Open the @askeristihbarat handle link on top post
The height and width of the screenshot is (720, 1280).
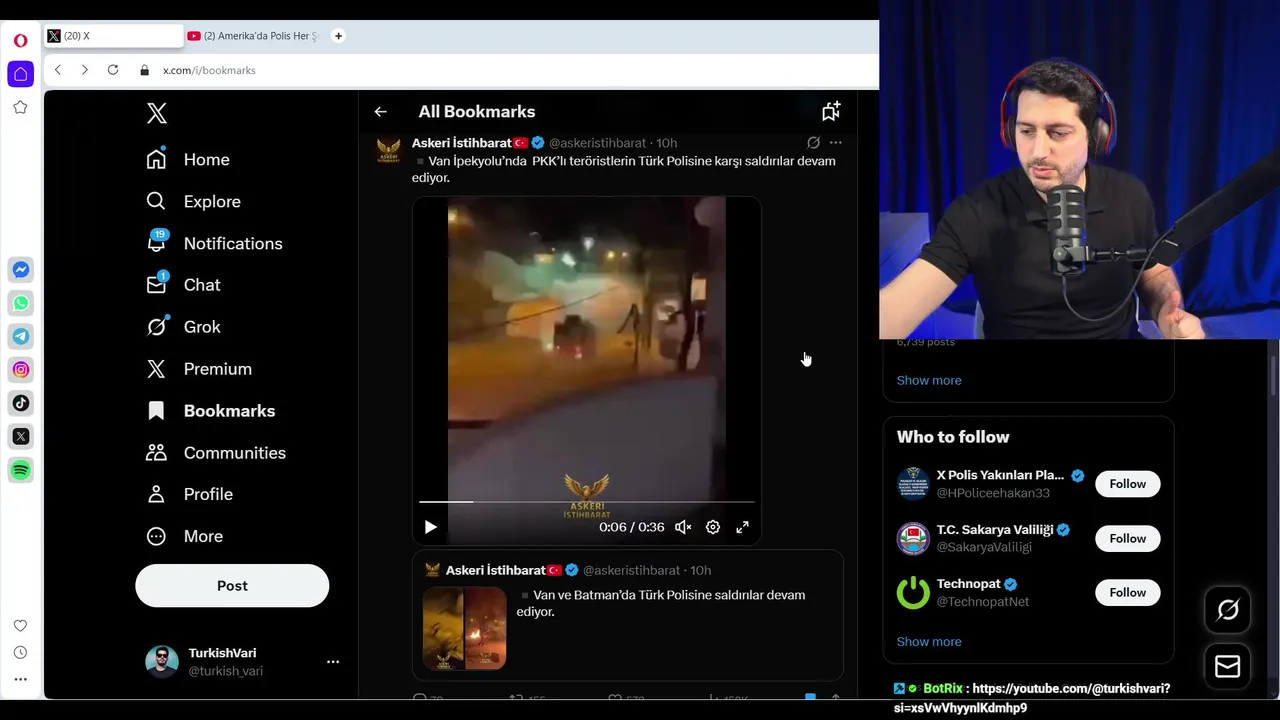point(597,143)
